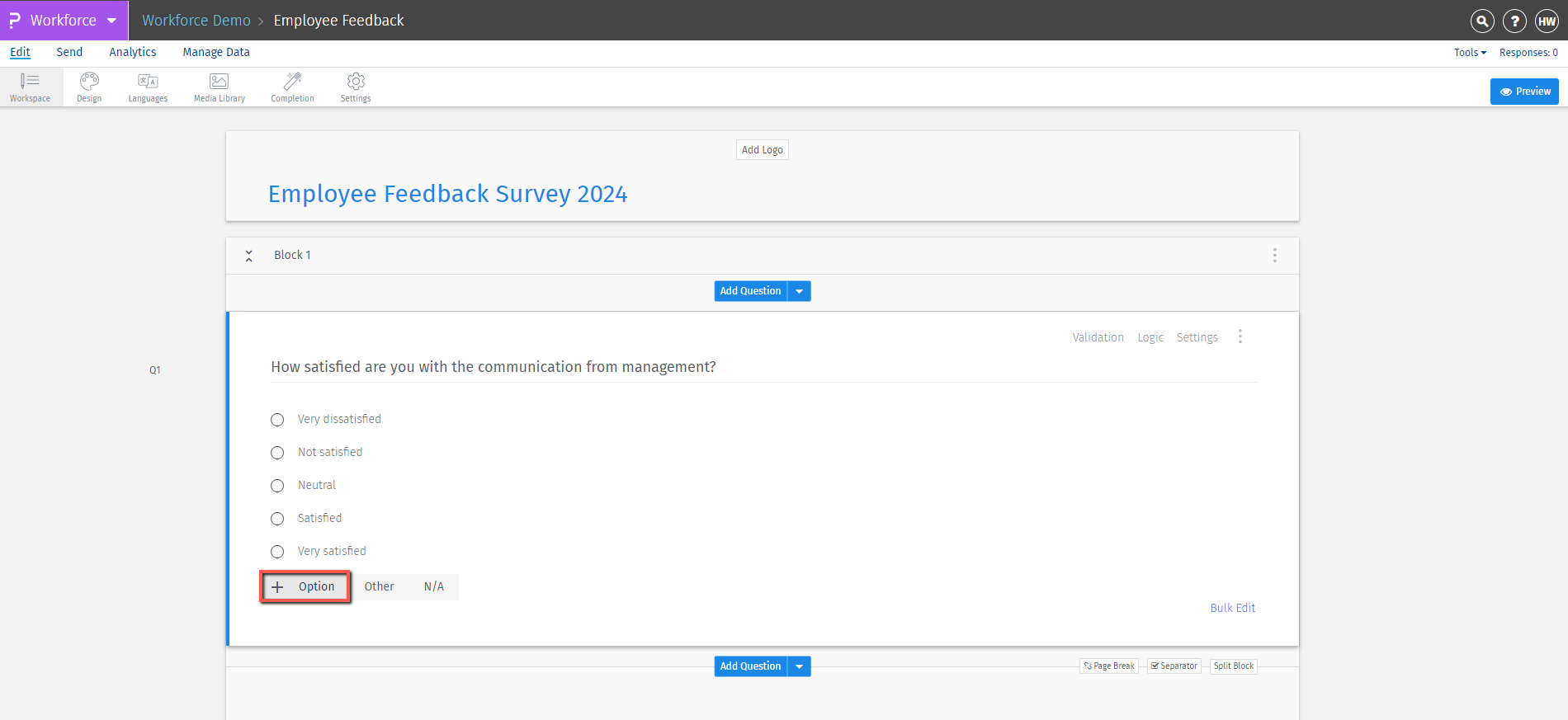
Task: Open the help question mark icon
Action: click(1514, 21)
